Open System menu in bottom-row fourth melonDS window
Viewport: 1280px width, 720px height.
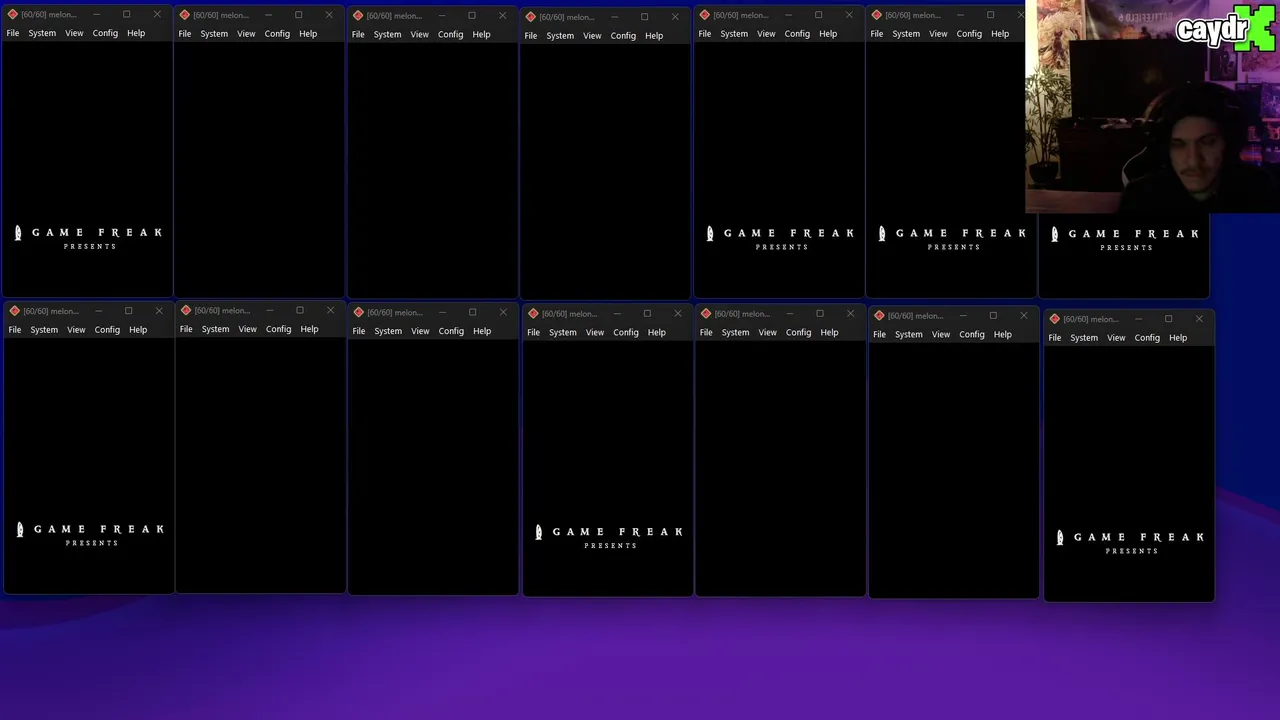click(562, 332)
